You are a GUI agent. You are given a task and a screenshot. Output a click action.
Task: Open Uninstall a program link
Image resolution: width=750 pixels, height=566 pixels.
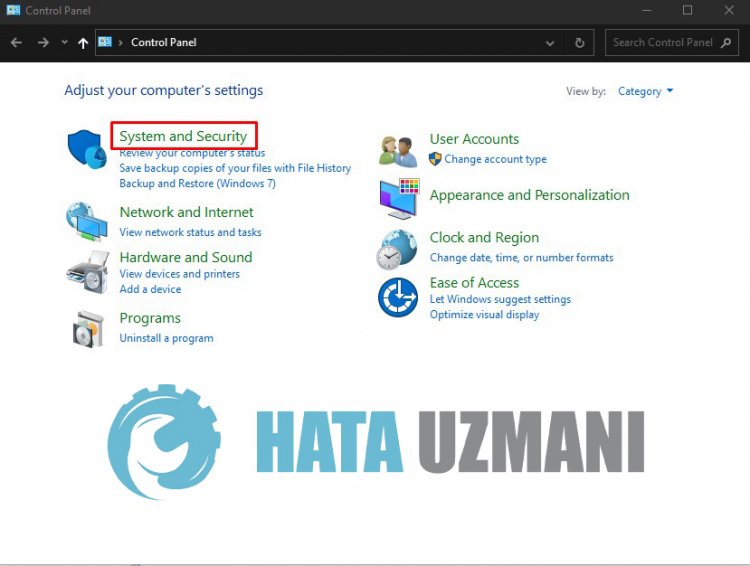tap(166, 338)
